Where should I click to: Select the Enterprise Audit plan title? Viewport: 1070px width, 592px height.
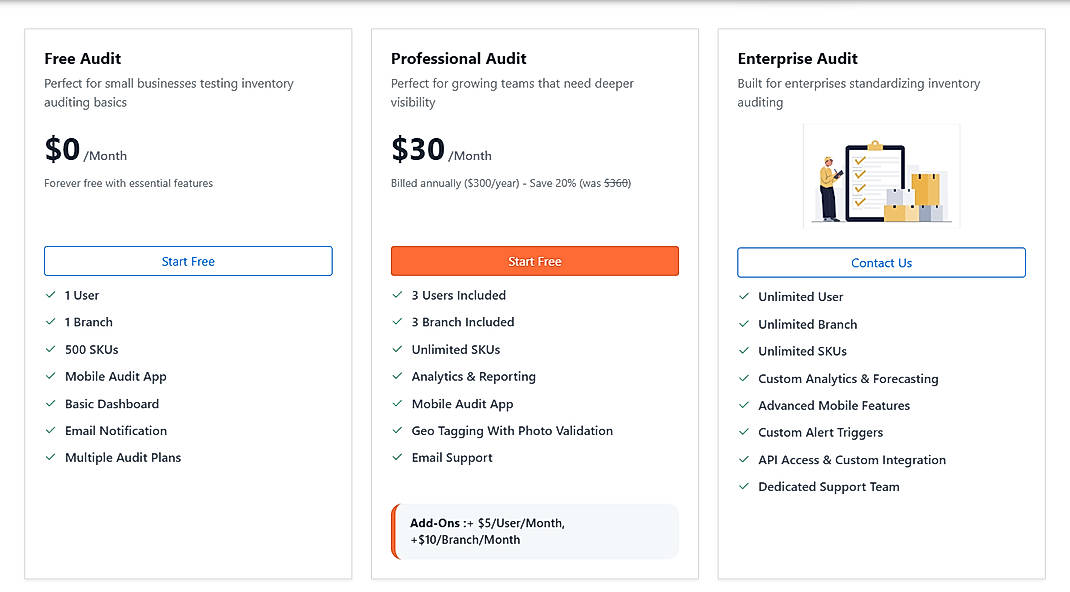click(798, 59)
